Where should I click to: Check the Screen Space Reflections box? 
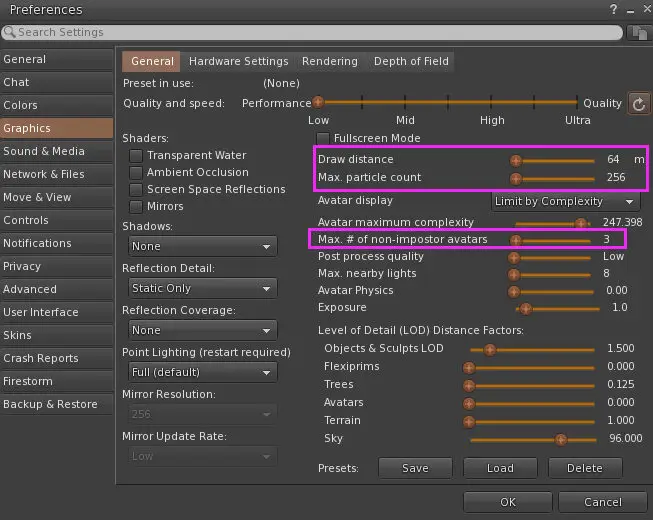pos(136,190)
